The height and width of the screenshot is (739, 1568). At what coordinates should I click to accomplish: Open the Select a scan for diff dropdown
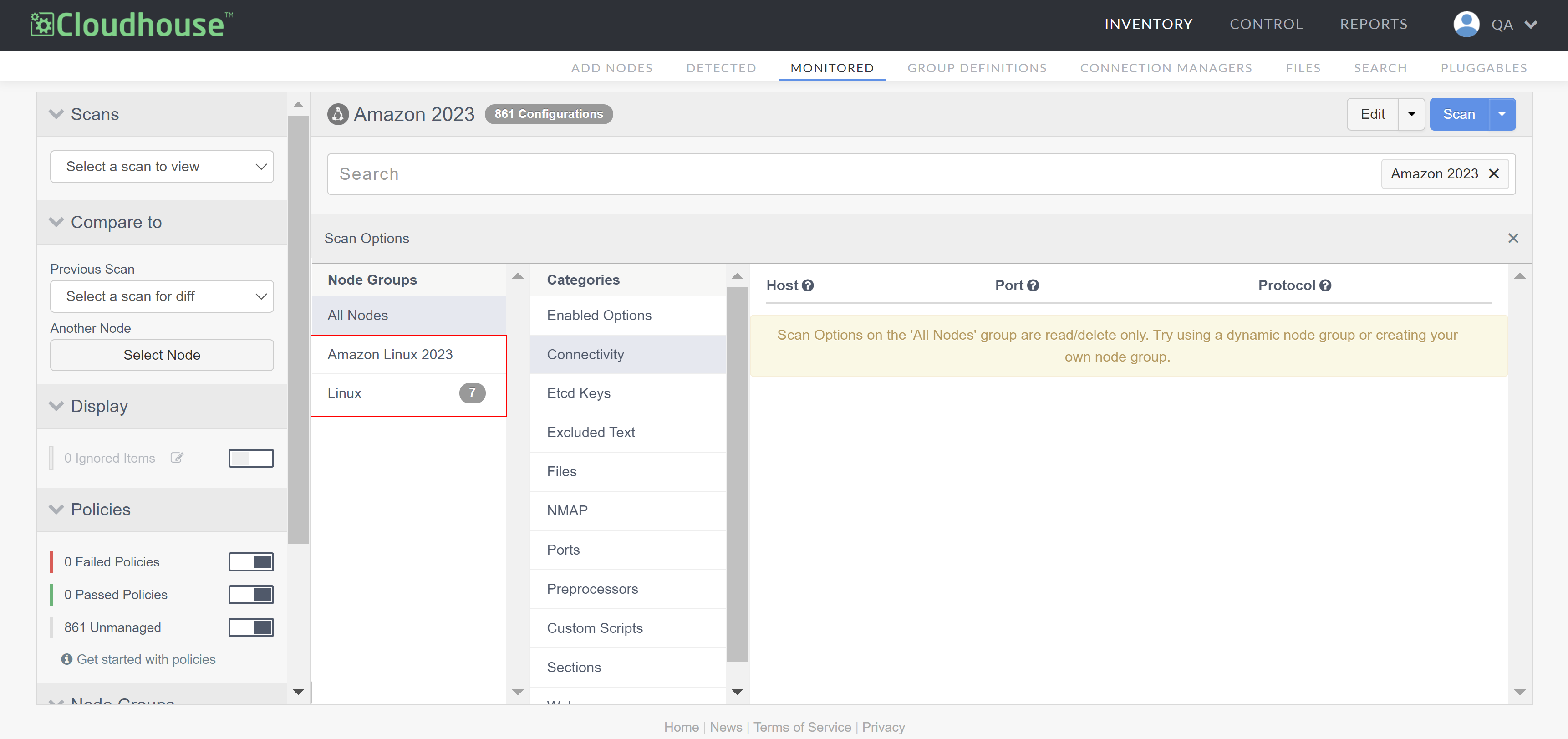point(162,296)
